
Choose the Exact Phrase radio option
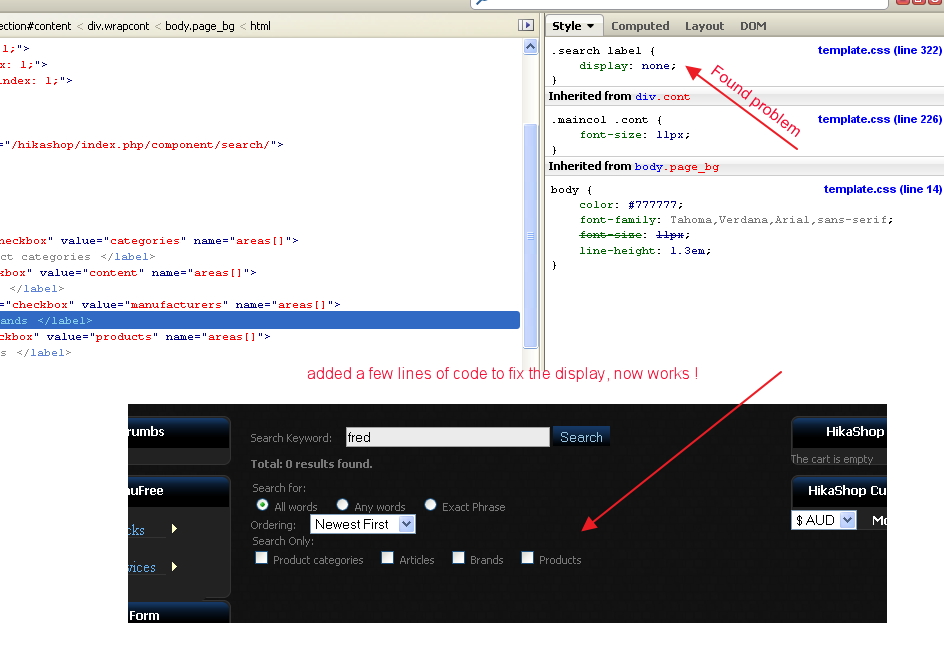click(x=431, y=506)
